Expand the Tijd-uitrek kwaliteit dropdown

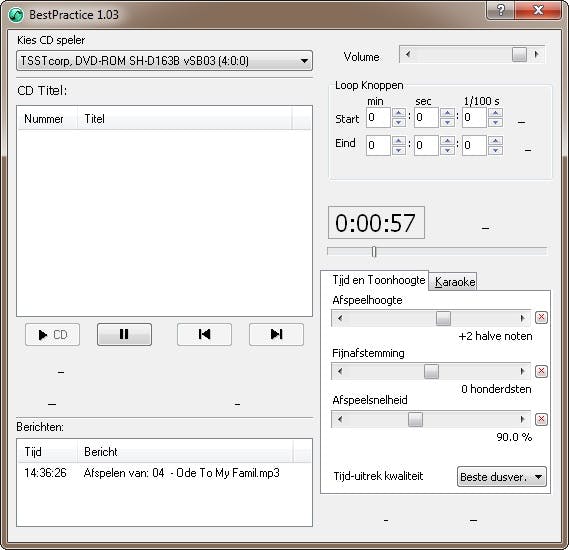coord(502,477)
